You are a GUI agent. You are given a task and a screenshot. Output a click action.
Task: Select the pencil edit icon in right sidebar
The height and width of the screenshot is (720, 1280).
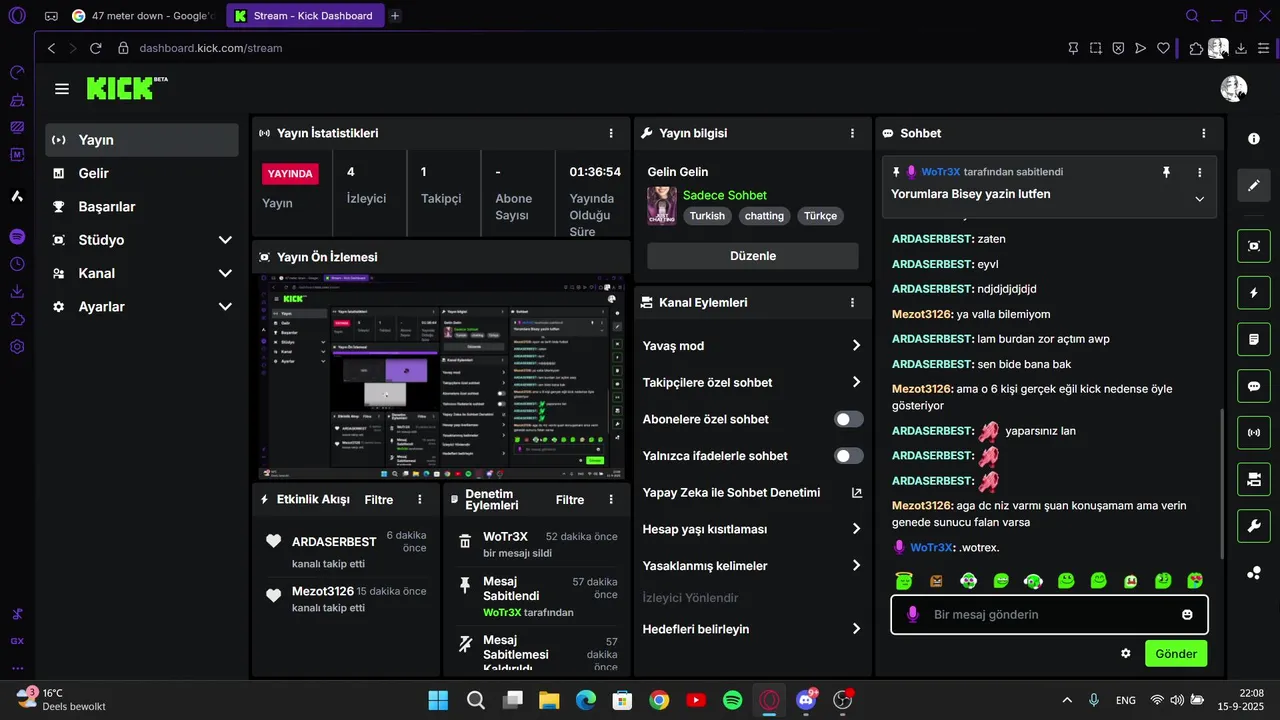[1254, 185]
